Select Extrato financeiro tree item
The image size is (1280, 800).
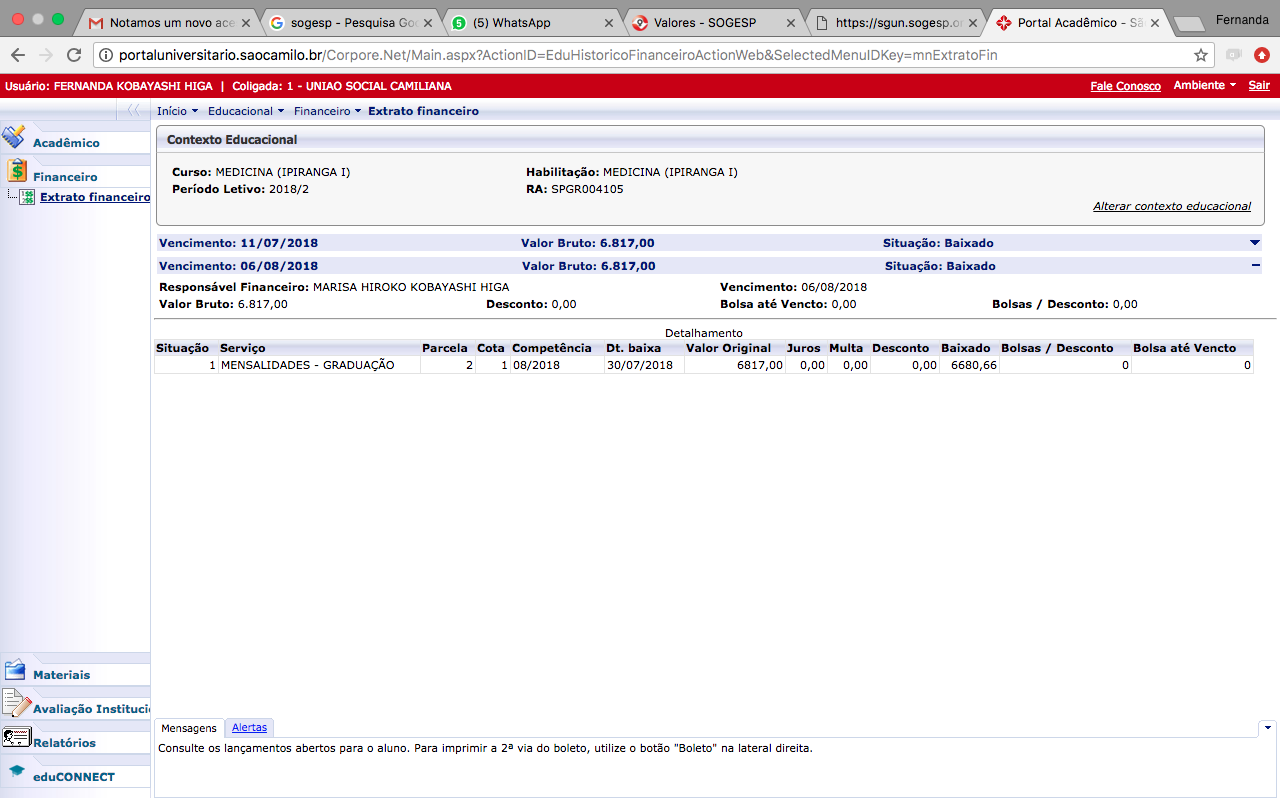[94, 197]
